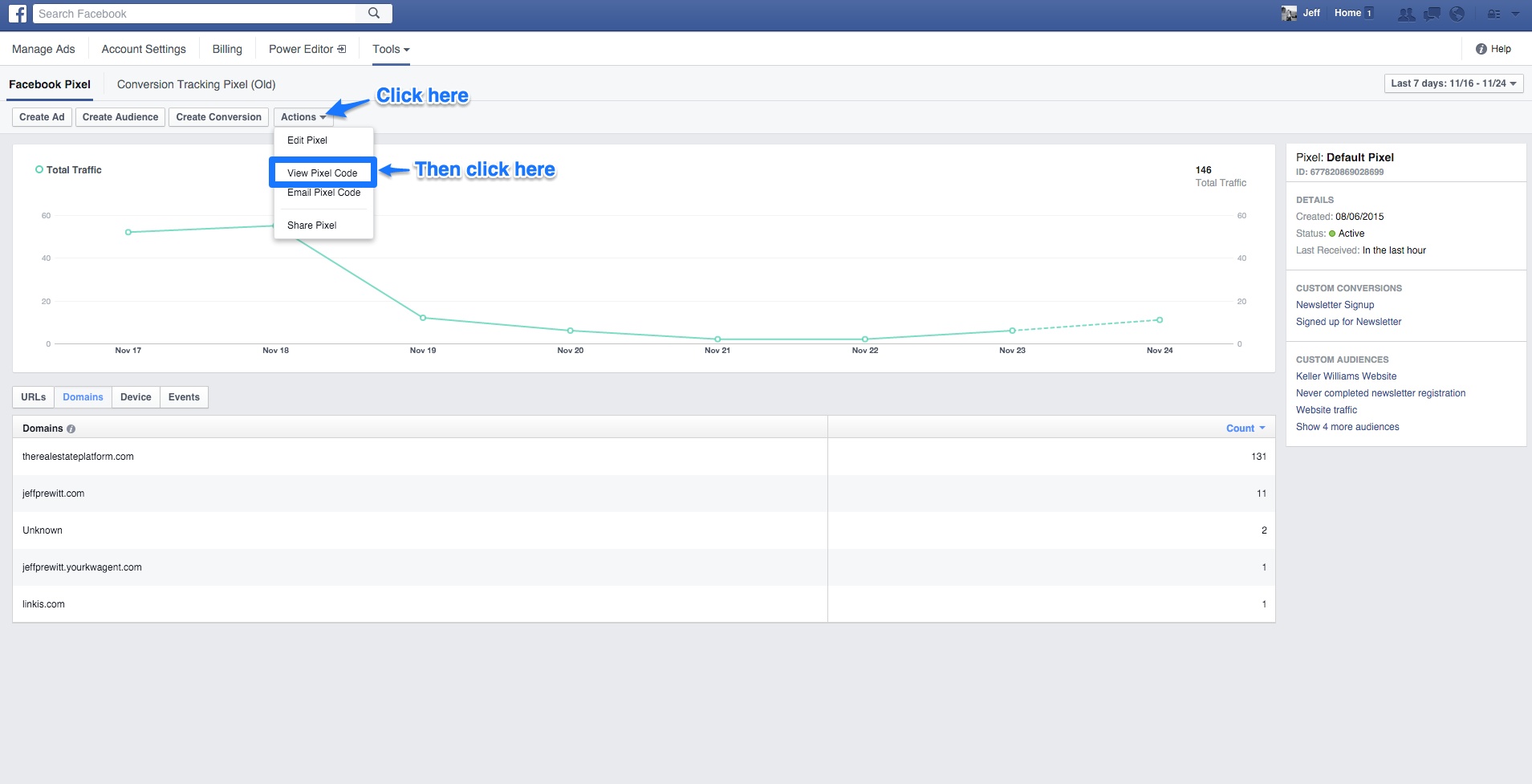Show 4 more audiences
Viewport: 1532px width, 784px height.
(1347, 427)
